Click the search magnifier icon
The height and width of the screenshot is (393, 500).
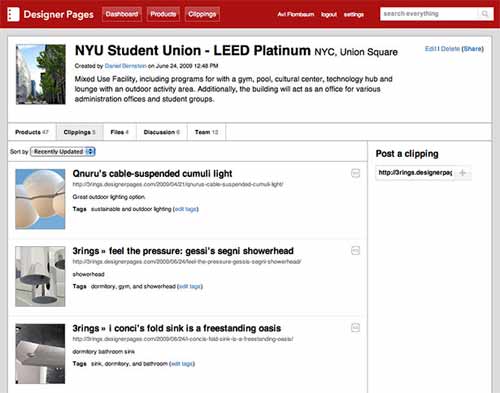[485, 14]
